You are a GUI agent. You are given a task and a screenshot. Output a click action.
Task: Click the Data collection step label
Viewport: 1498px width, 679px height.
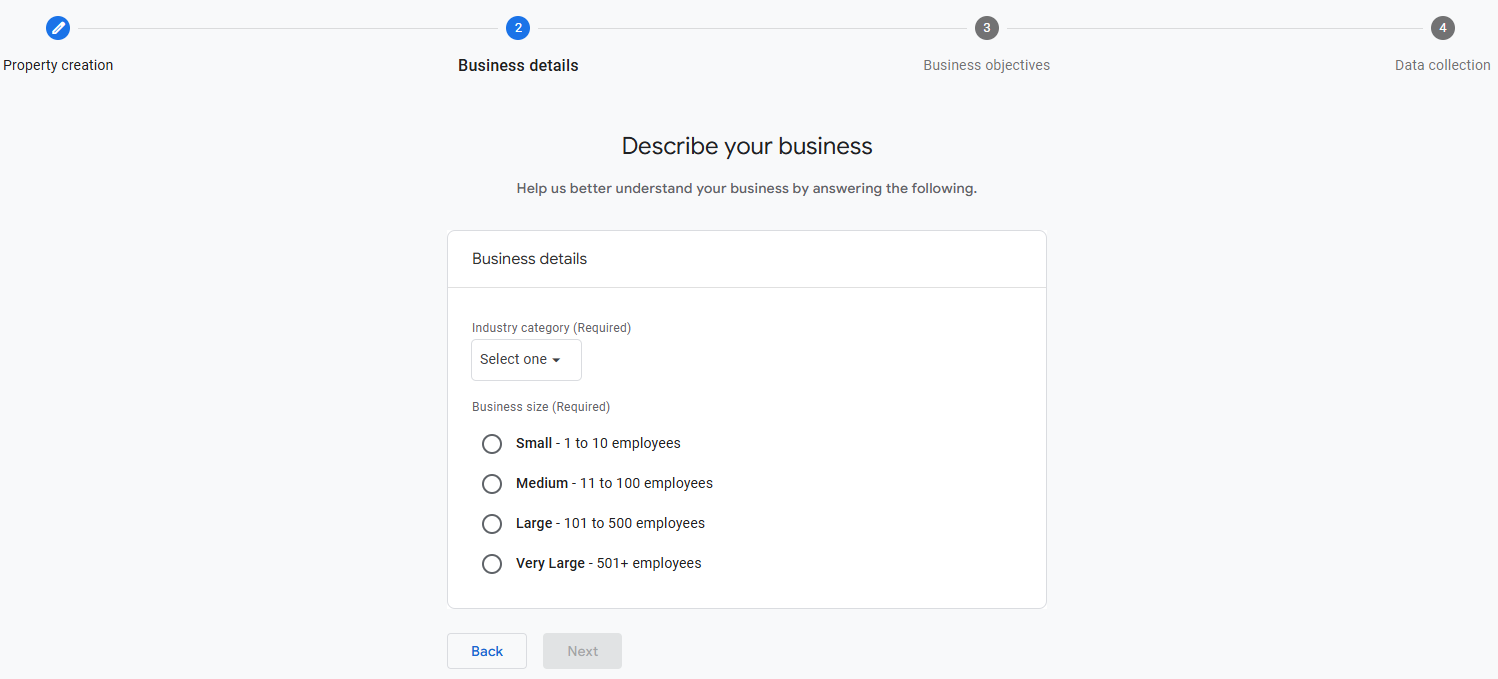(x=1443, y=65)
